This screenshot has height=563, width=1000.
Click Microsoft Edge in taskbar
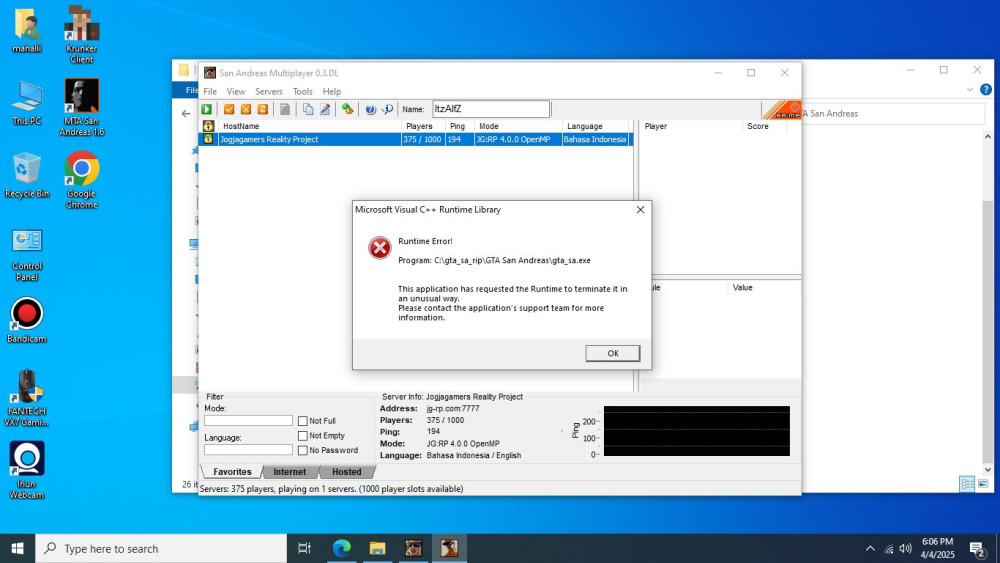pos(342,548)
